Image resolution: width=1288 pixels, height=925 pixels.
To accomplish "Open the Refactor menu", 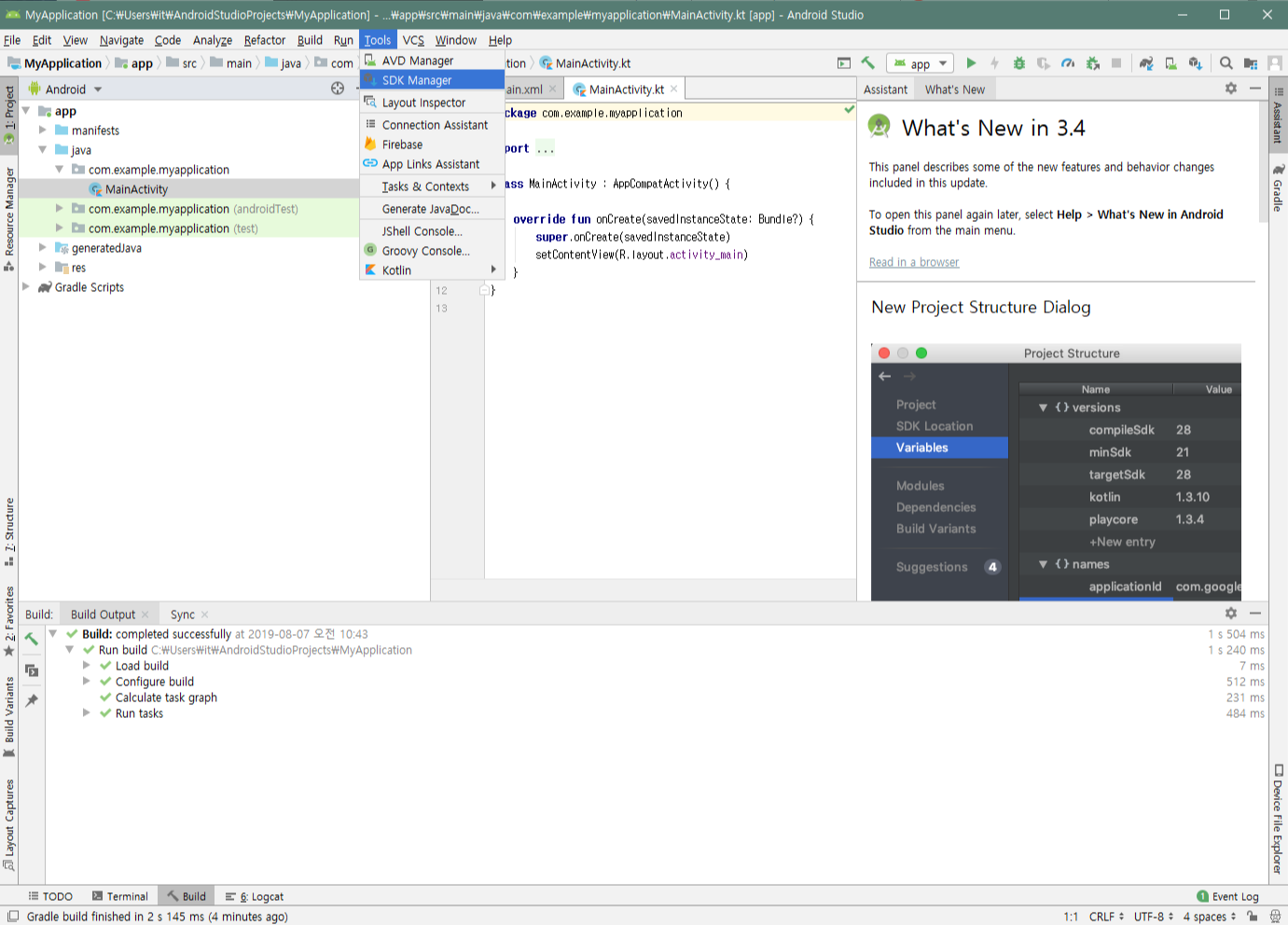I will pos(265,40).
